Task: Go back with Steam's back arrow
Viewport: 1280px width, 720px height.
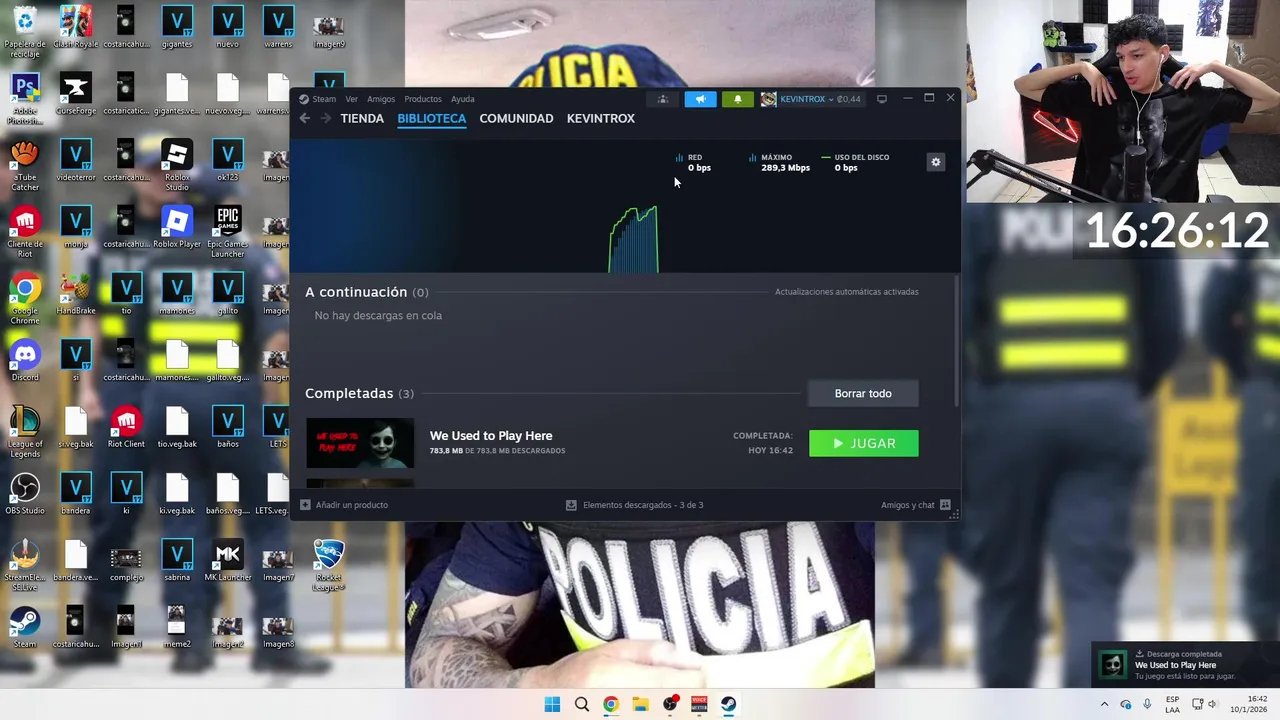Action: (x=305, y=118)
